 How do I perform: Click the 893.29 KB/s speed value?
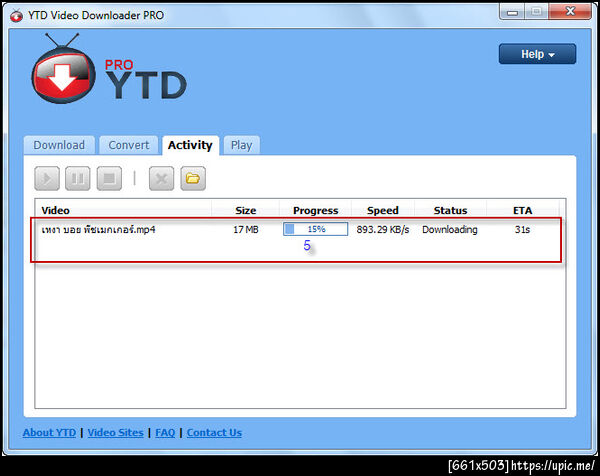[383, 230]
